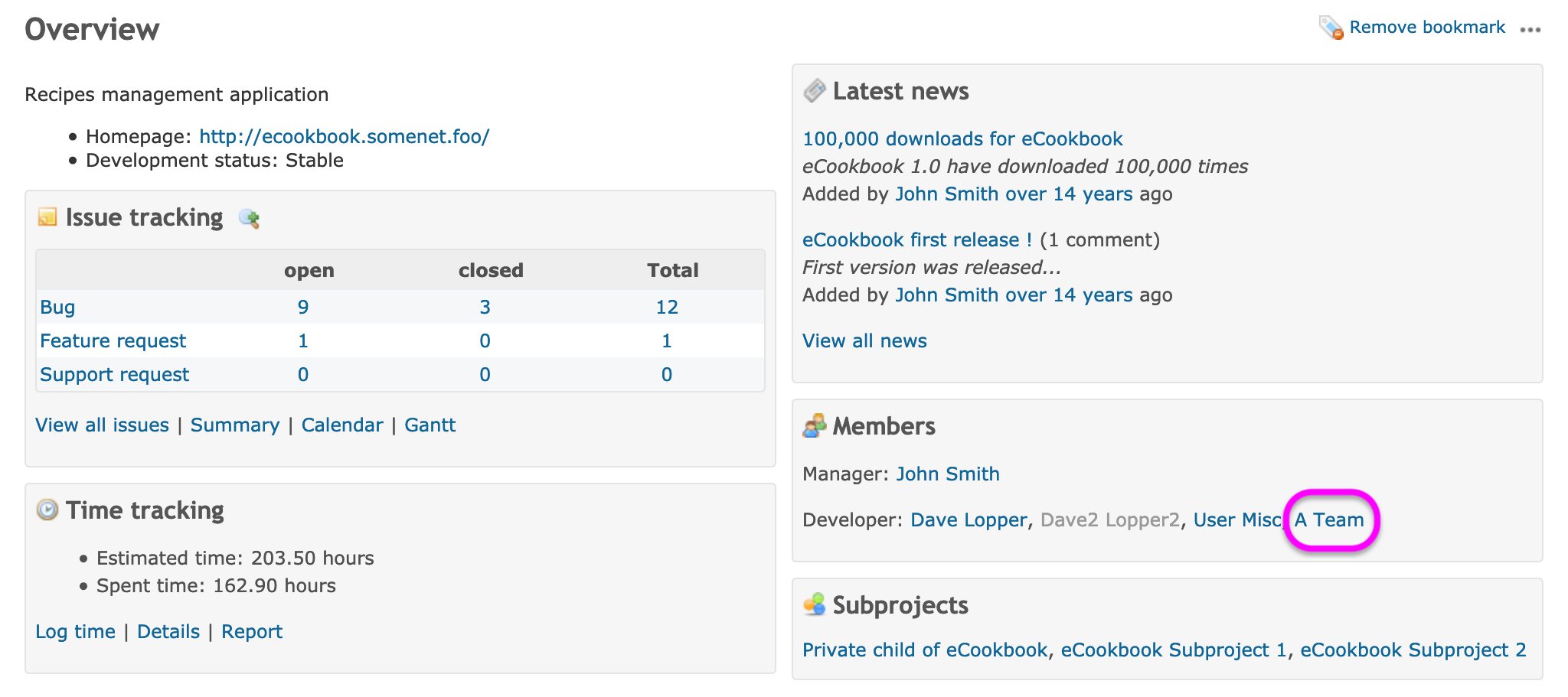Open User Misc developer profile
Screen dimensions: 1568x697
1237,519
